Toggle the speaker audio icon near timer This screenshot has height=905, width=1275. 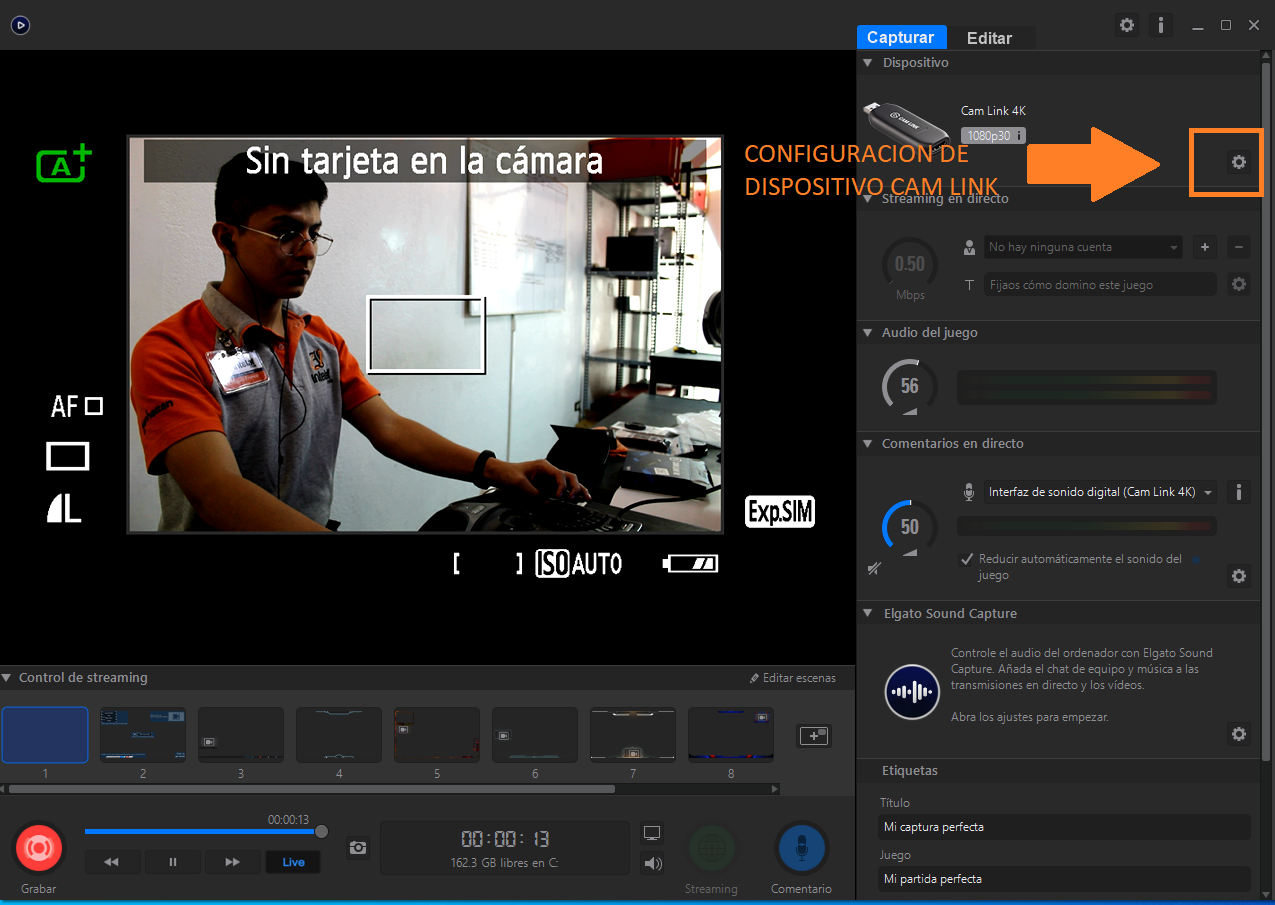[x=652, y=863]
